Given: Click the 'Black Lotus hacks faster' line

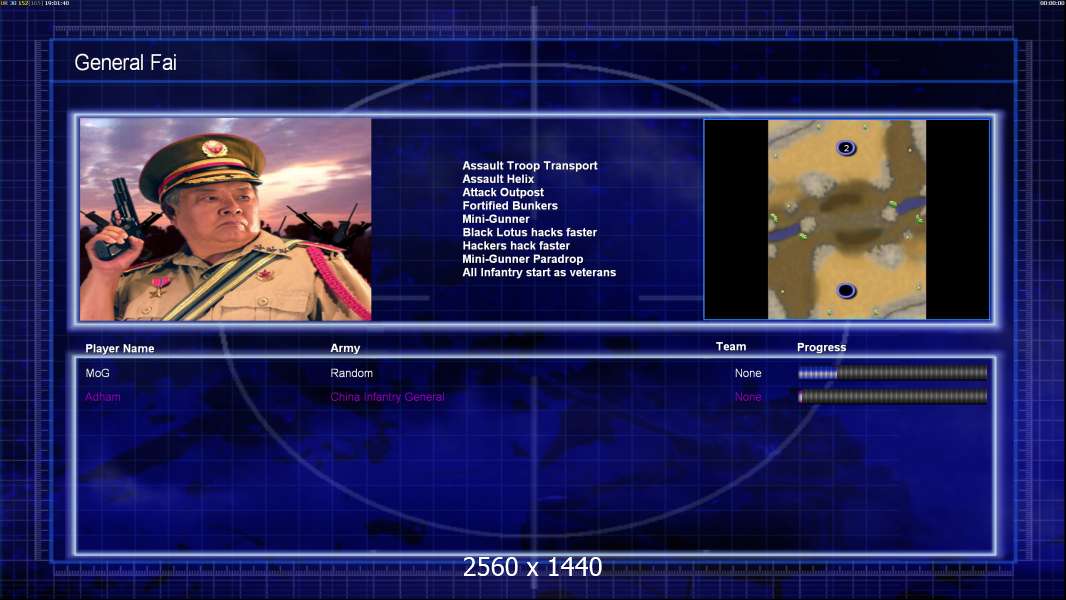Looking at the screenshot, I should click(530, 232).
